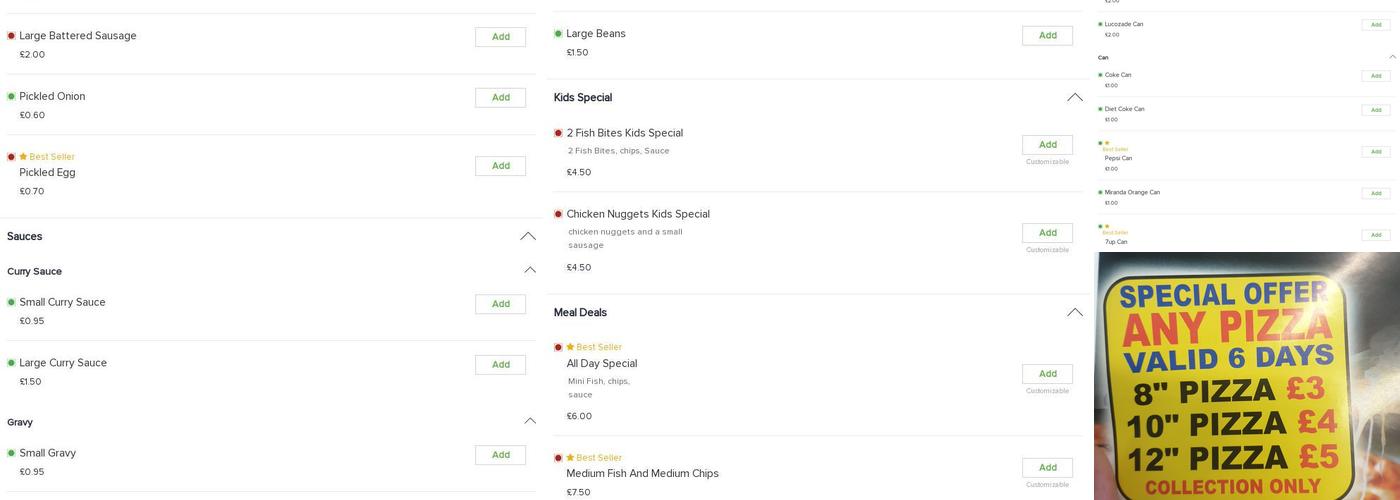
Task: Click star icon above Medium Fish And Medium Chips
Action: tap(570, 458)
